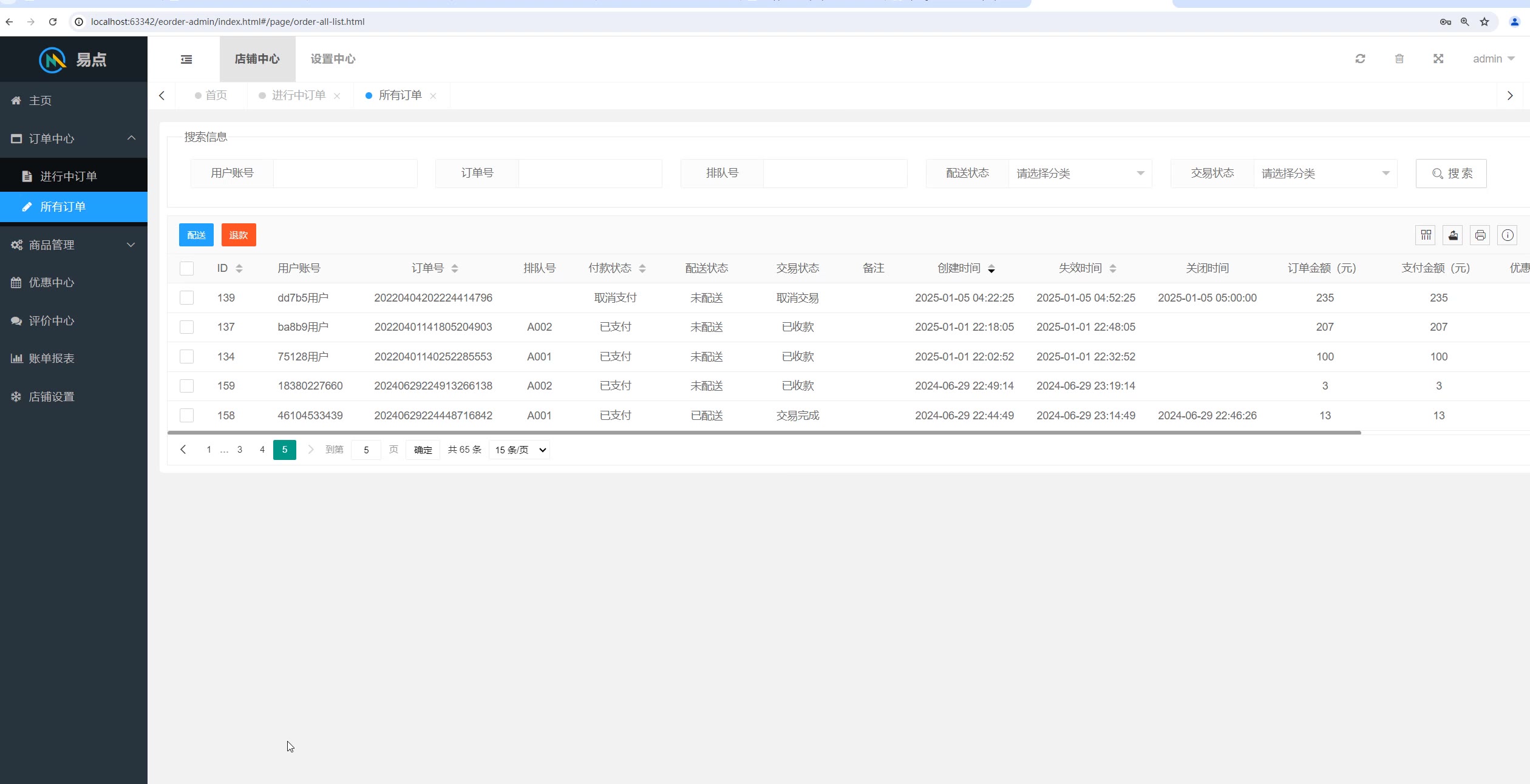
Task: Open the column filter grid icon
Action: (x=1426, y=235)
